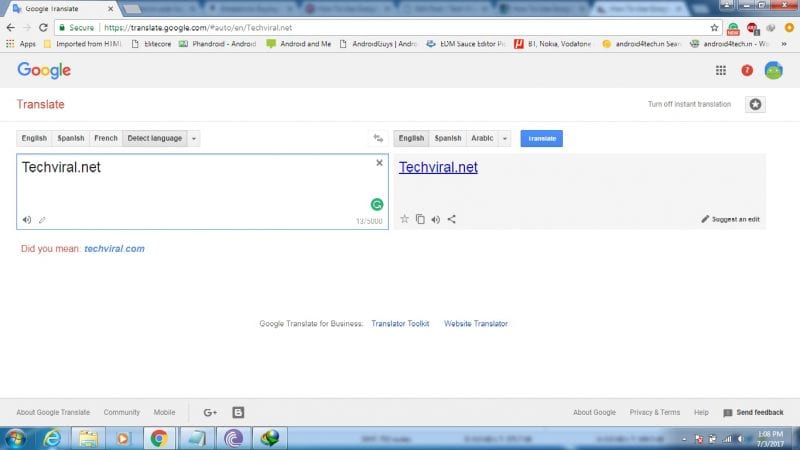800x450 pixels.
Task: Switch to Chrome in the taskbar
Action: (x=159, y=439)
